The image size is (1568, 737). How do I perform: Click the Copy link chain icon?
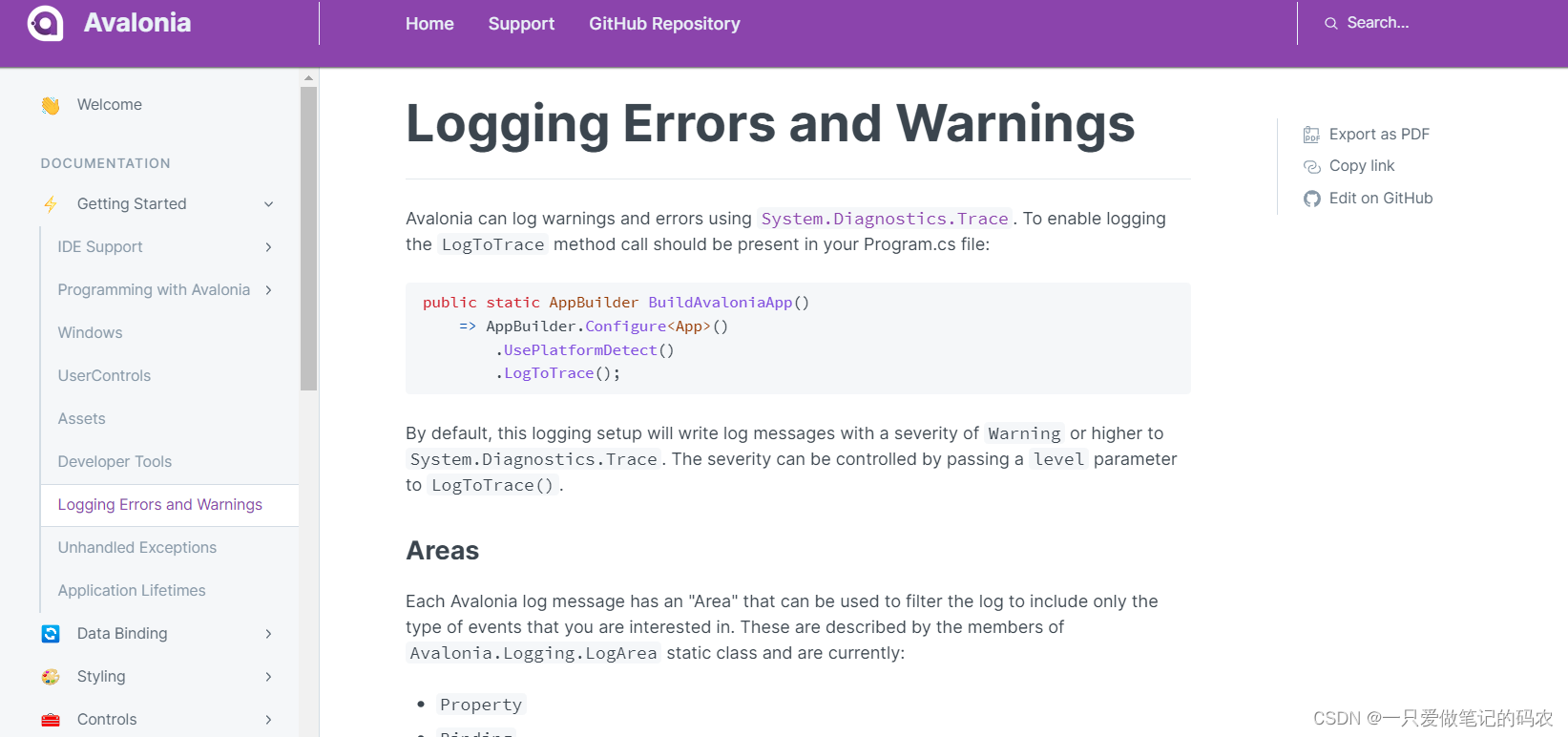pyautogui.click(x=1311, y=166)
